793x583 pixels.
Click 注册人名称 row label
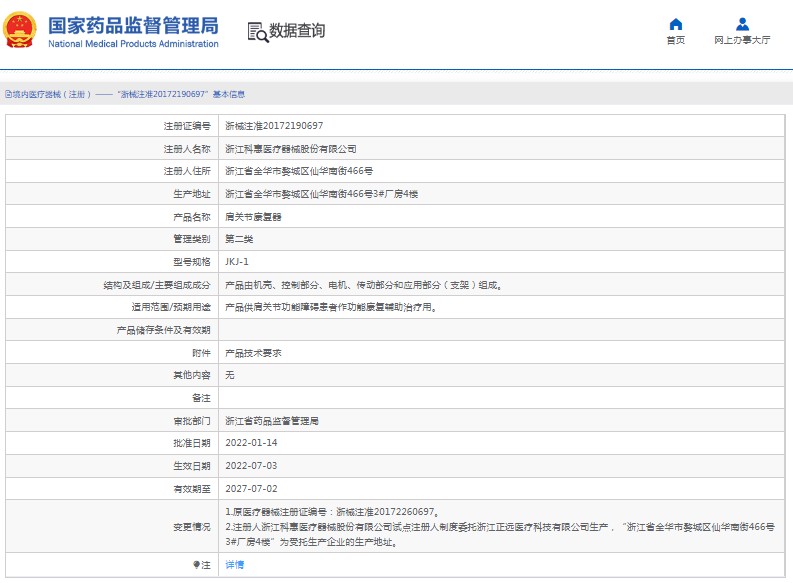(x=187, y=149)
